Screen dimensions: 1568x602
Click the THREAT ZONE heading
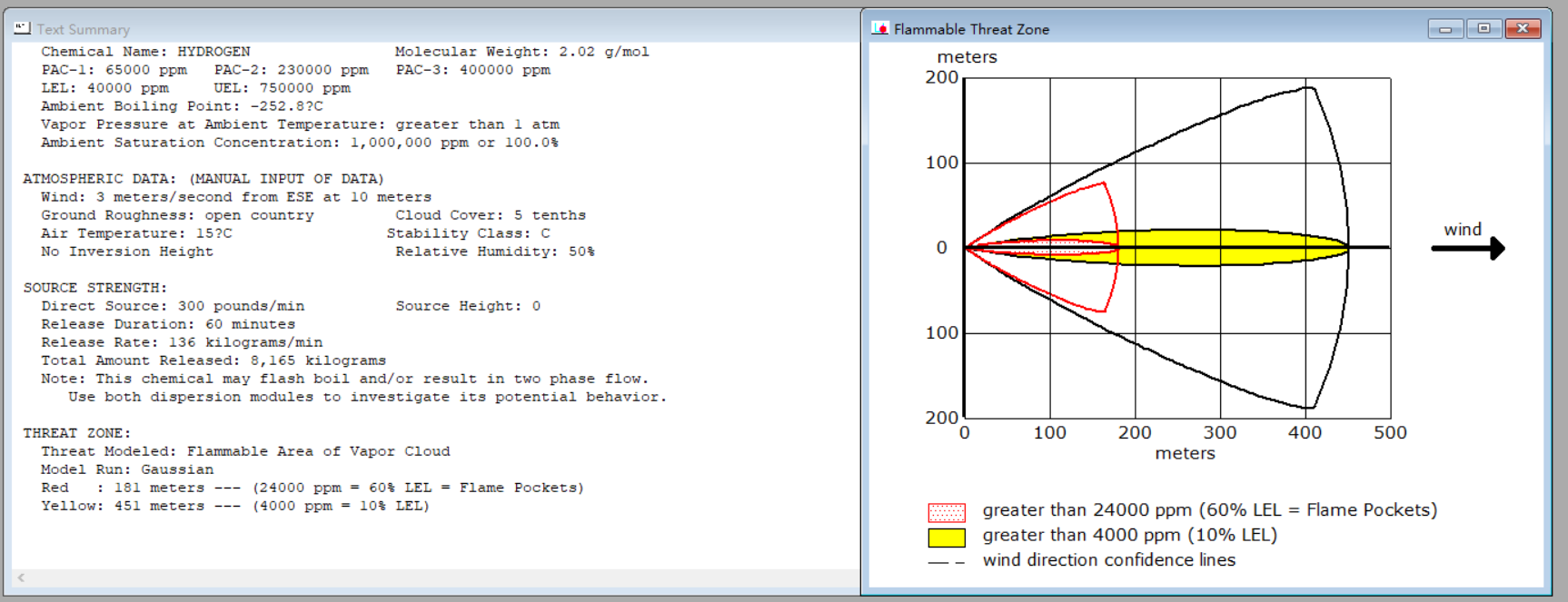click(x=77, y=433)
